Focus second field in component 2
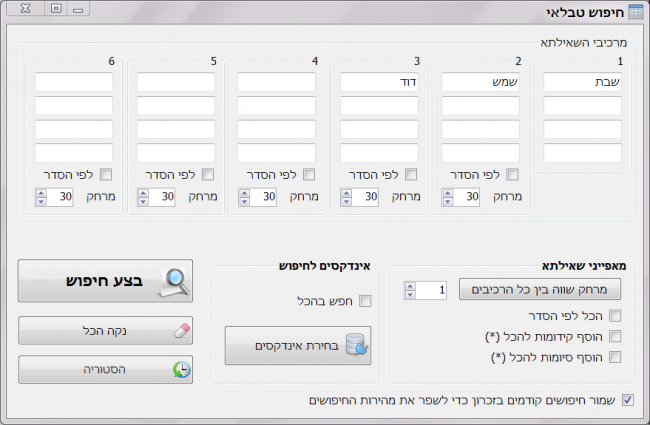 (x=480, y=106)
